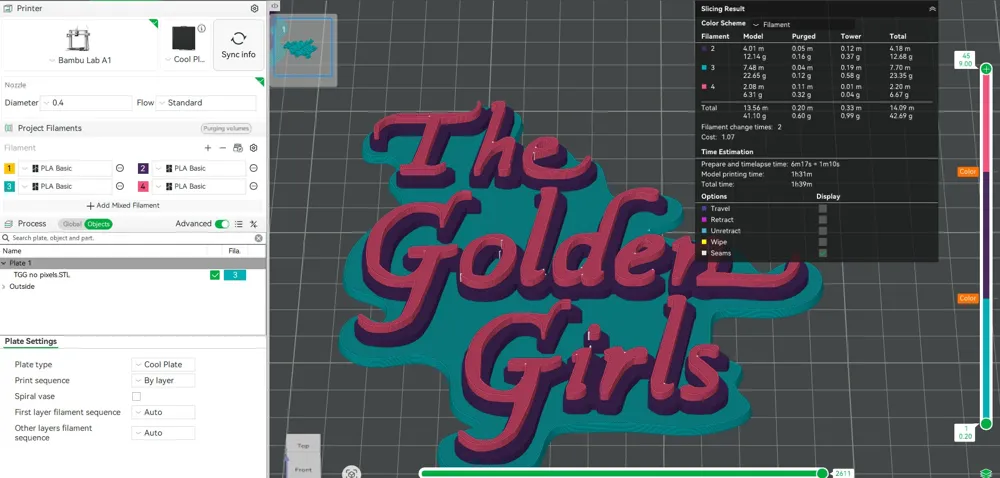This screenshot has height=478, width=1000.
Task: Toggle the Advanced mode switch
Action: coord(222,224)
